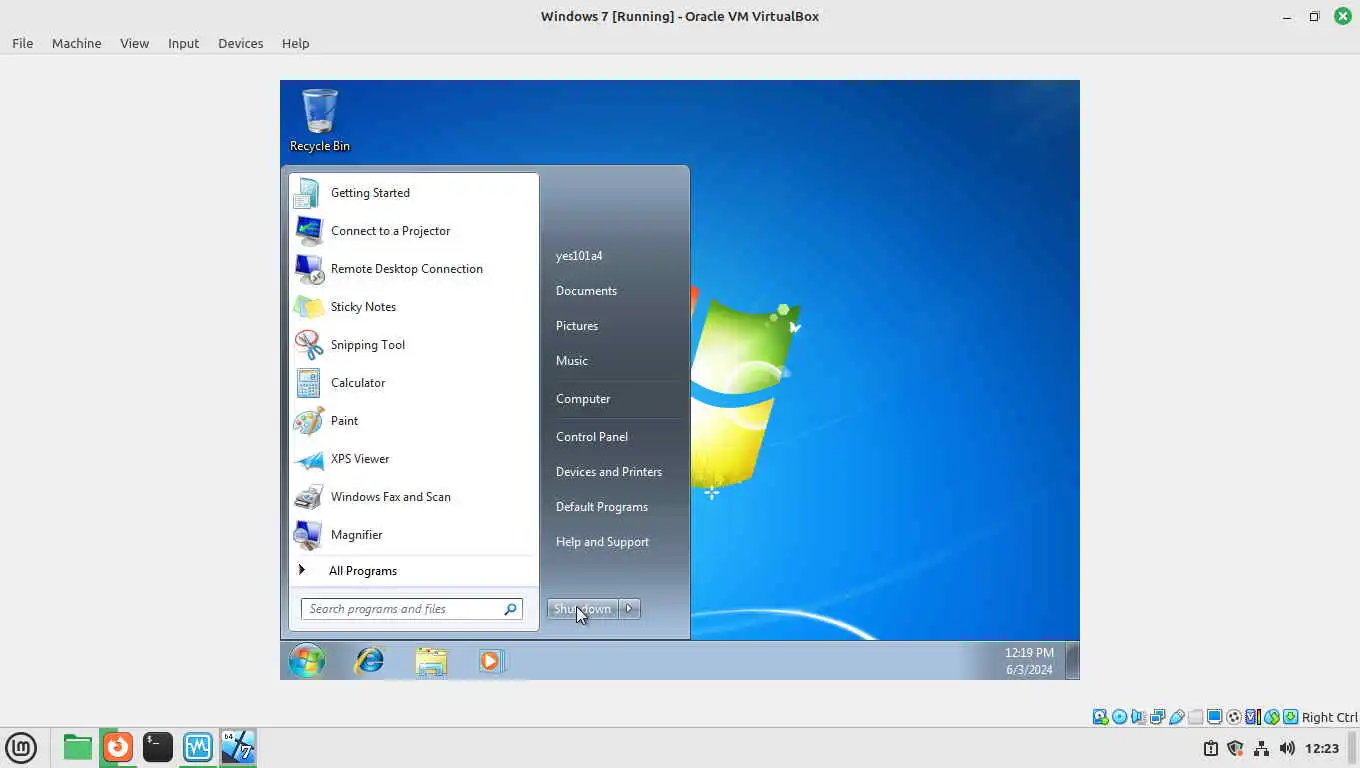The height and width of the screenshot is (768, 1360).
Task: Click VirtualBox mouse integration indicator
Action: pyautogui.click(x=1272, y=717)
